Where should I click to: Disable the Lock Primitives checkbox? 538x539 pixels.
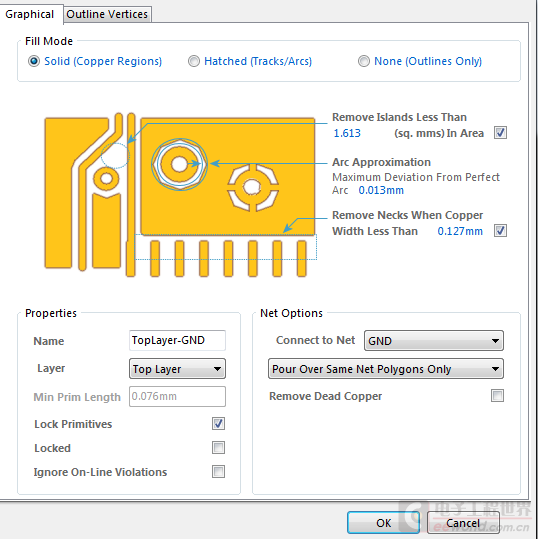pos(218,424)
